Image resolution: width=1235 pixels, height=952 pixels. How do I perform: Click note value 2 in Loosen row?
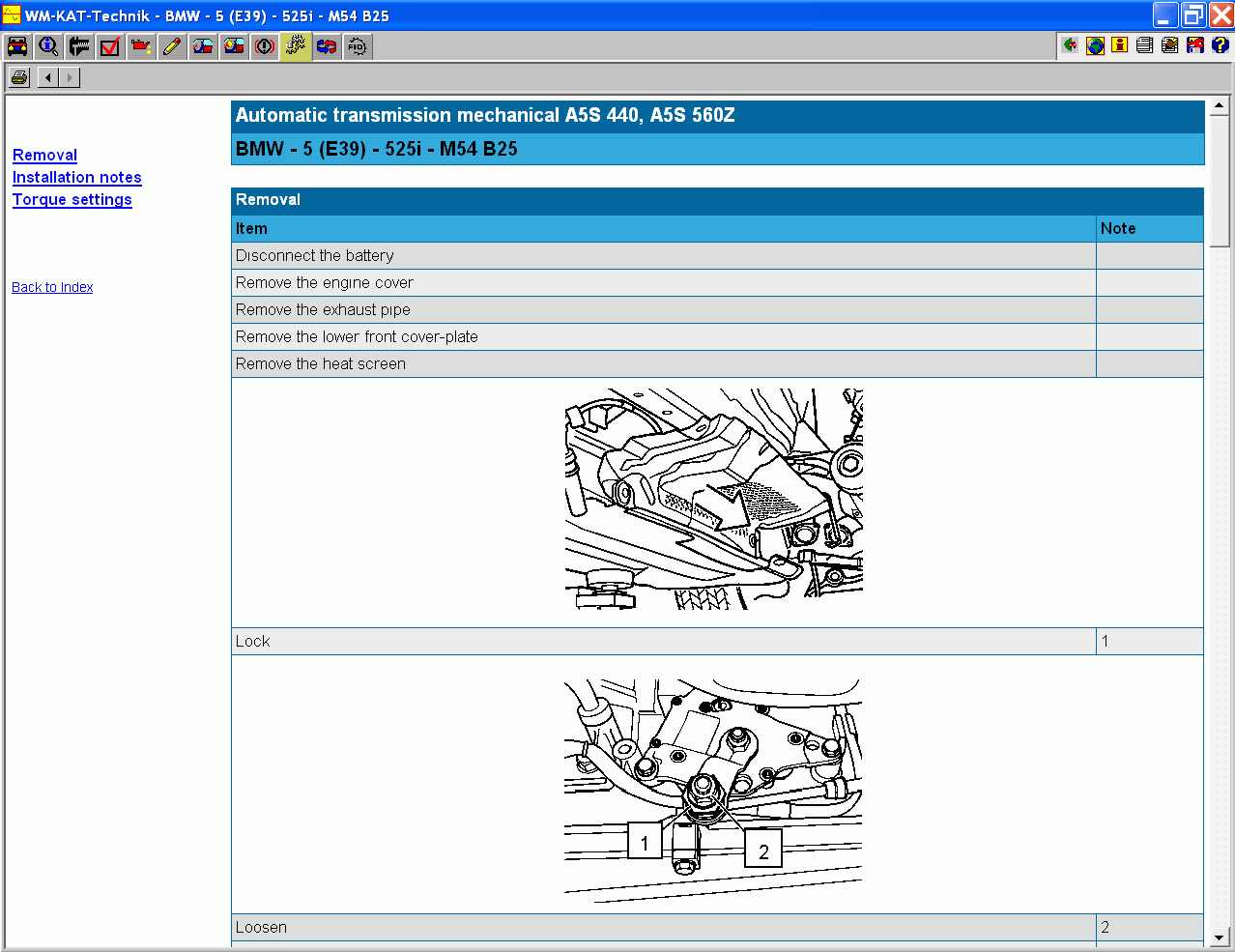tap(1106, 927)
